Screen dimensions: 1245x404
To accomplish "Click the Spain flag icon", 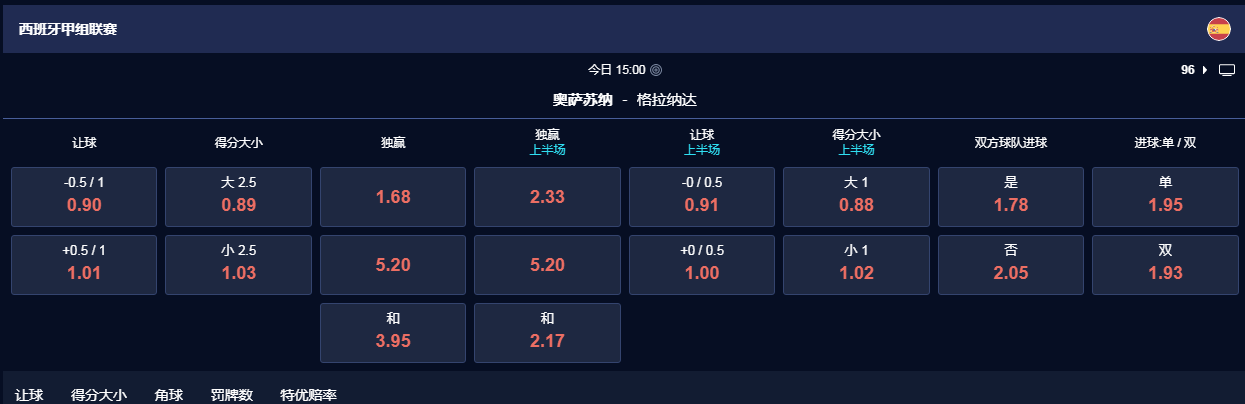I will [1218, 29].
